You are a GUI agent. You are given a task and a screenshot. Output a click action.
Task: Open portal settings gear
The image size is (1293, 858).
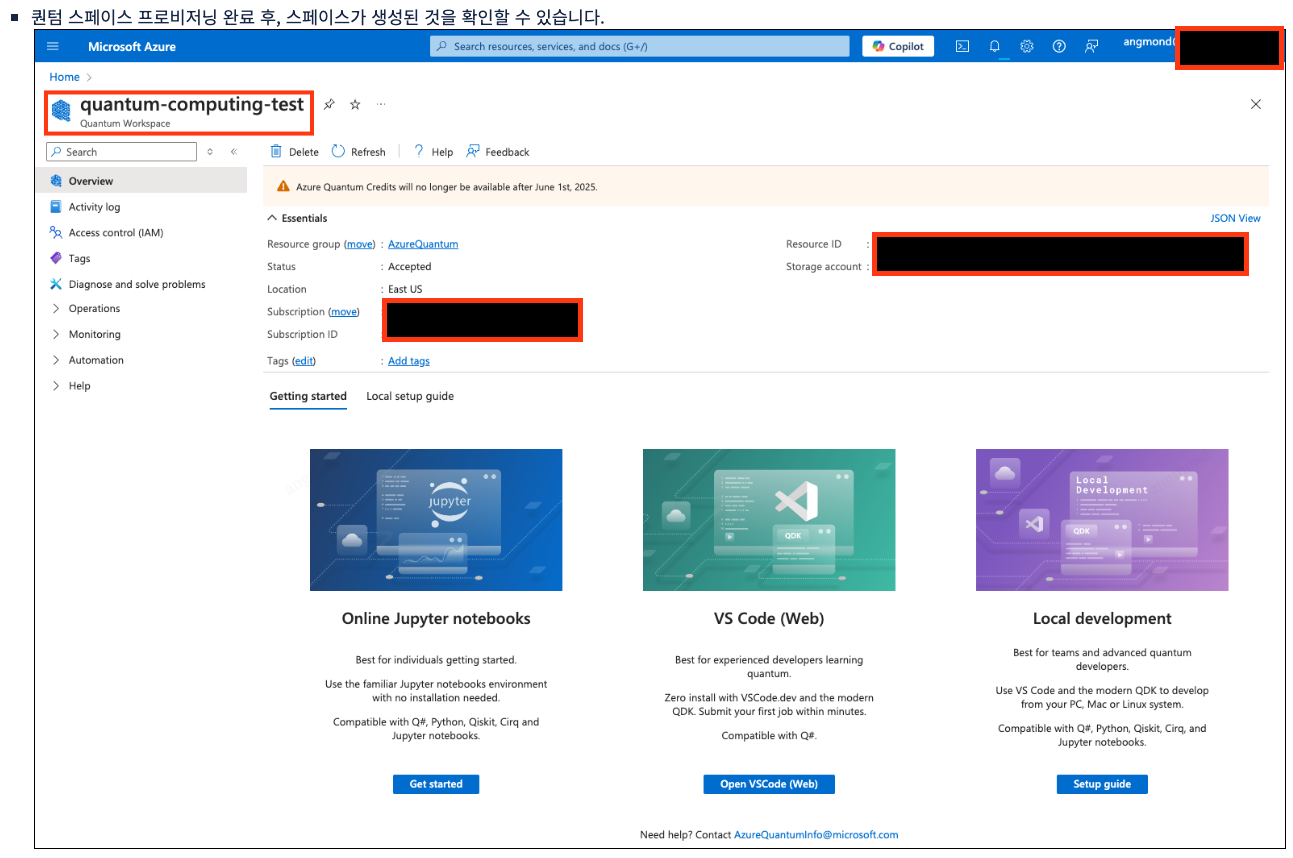pos(1027,46)
